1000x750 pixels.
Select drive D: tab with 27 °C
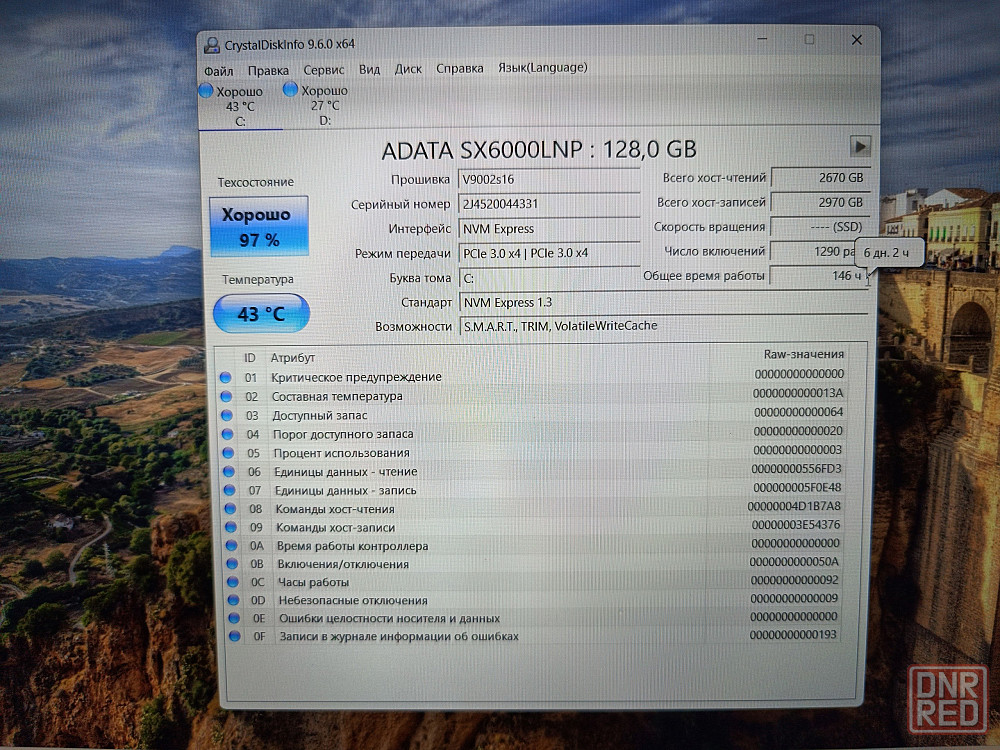pos(324,105)
